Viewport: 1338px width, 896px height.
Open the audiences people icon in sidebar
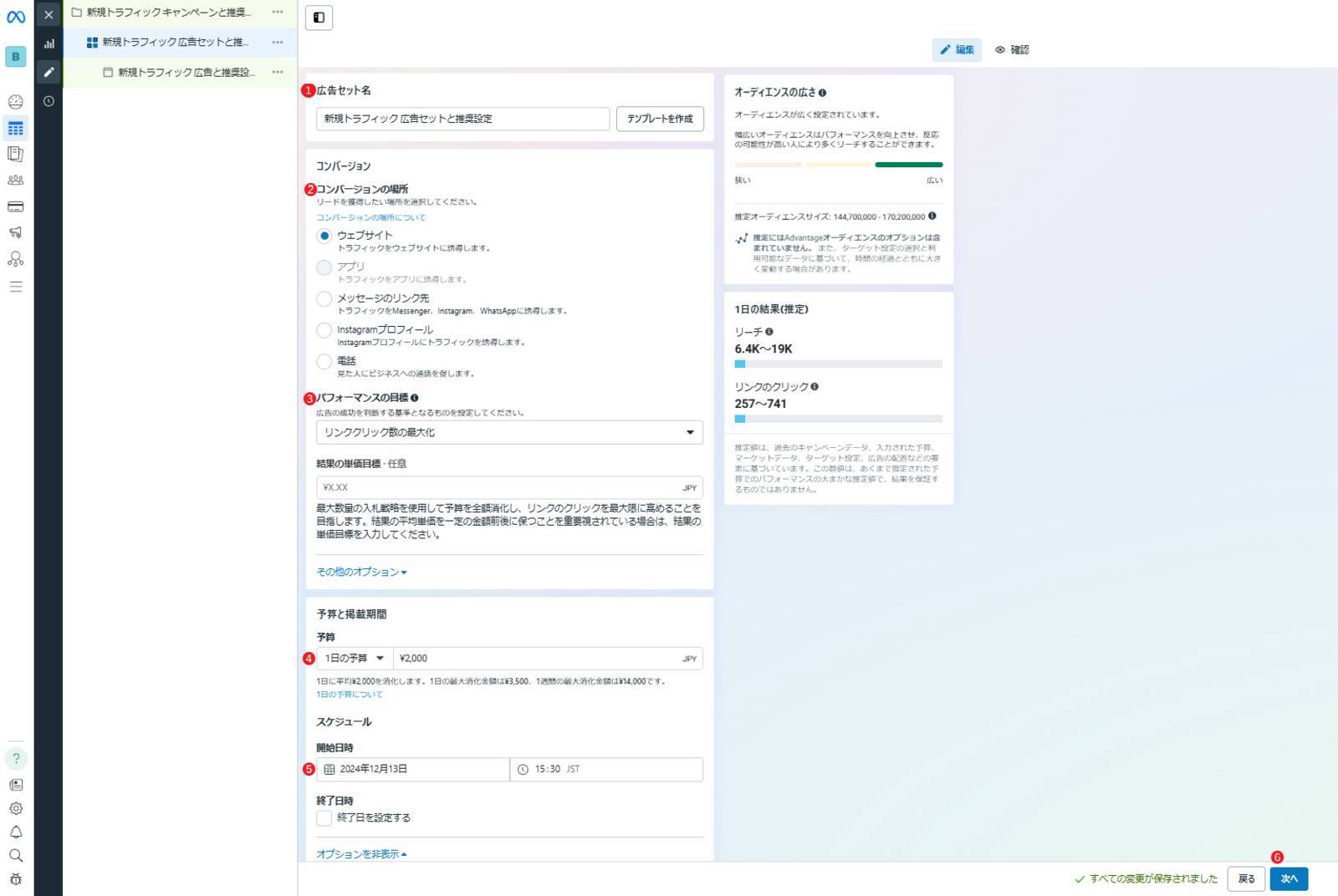[x=15, y=180]
